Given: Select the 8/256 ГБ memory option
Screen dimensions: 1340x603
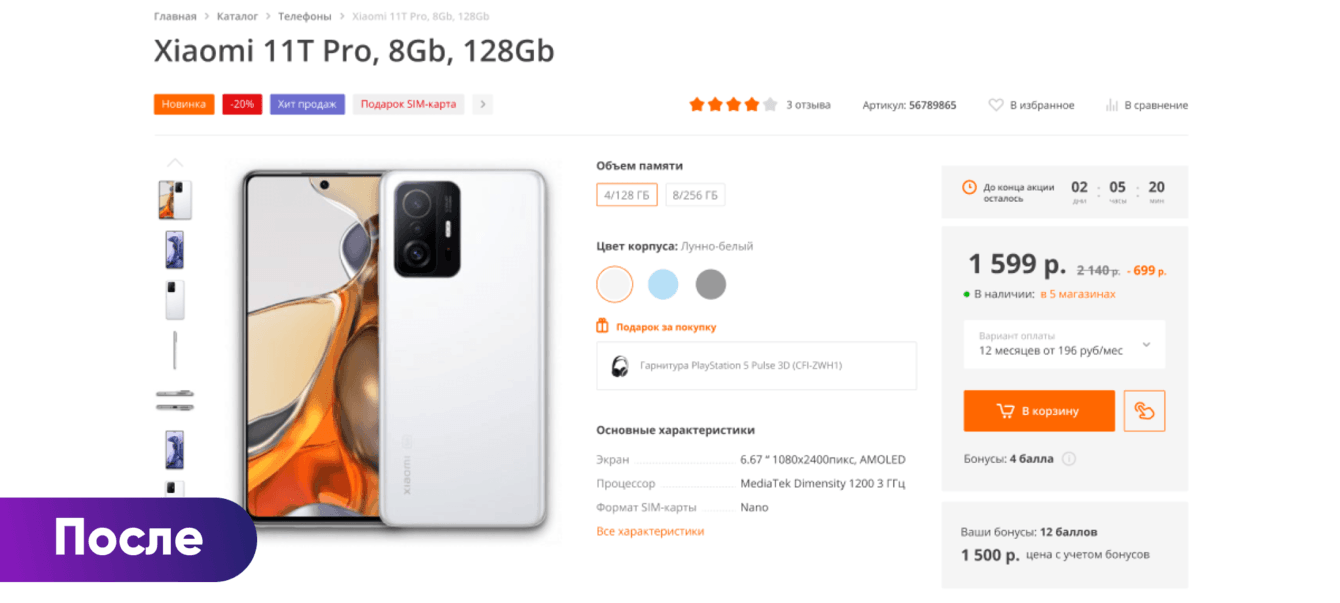Looking at the screenshot, I should [695, 195].
